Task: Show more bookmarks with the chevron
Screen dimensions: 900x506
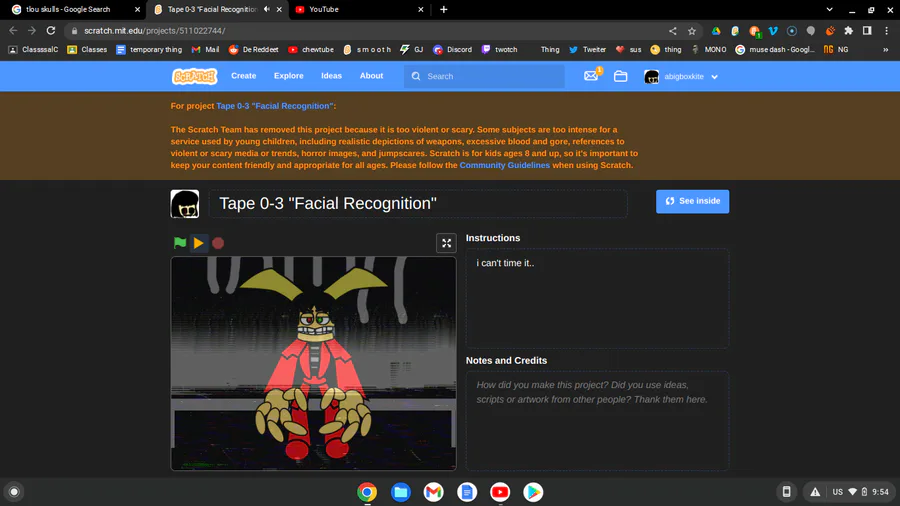Action: click(x=886, y=50)
